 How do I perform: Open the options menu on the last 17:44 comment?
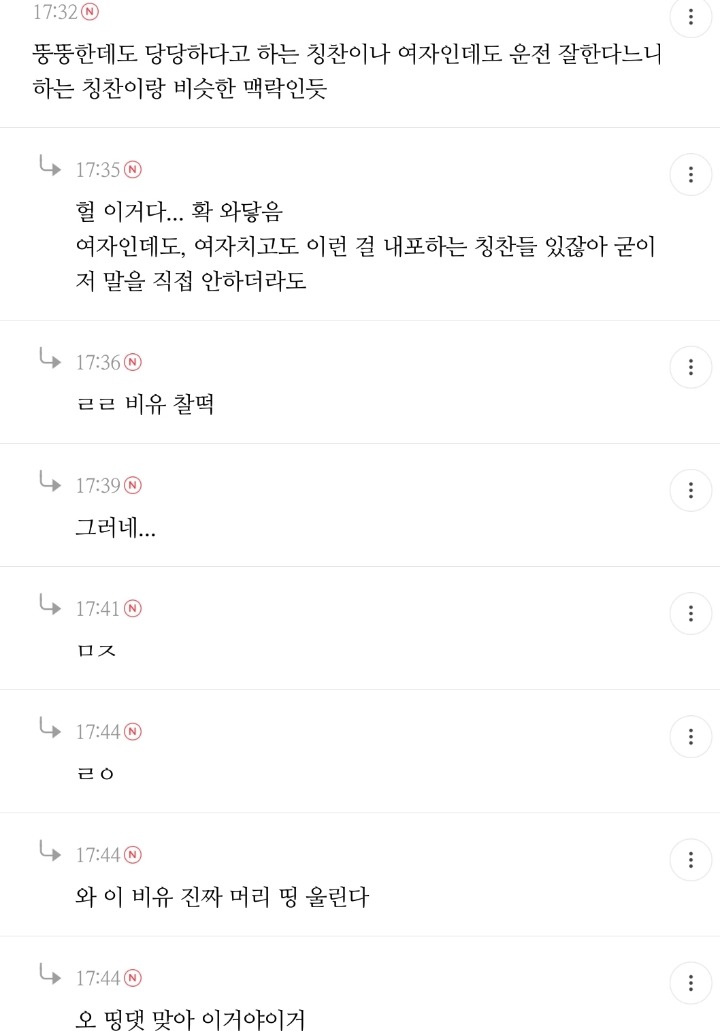691,982
